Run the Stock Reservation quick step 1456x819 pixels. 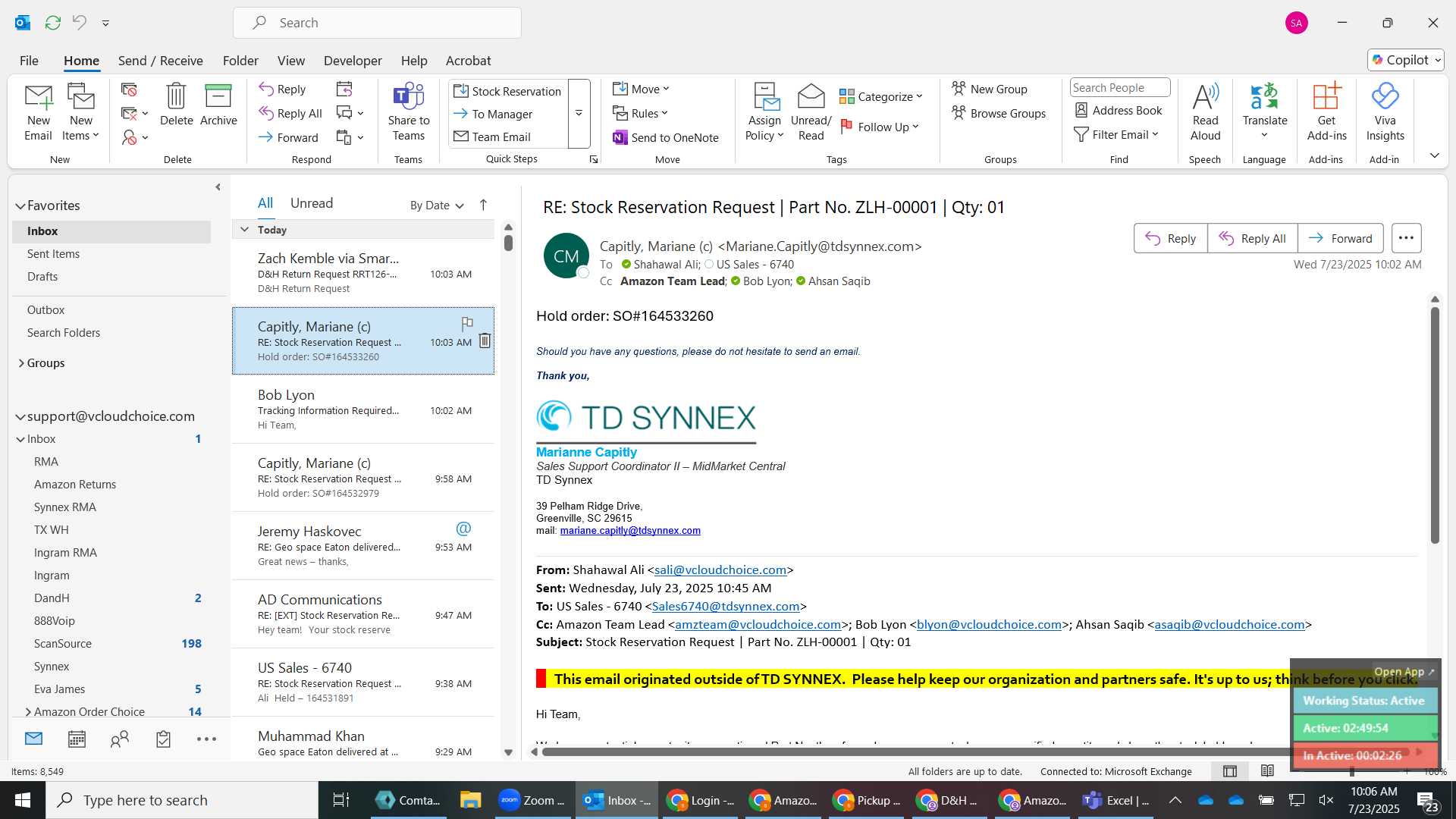pos(507,91)
